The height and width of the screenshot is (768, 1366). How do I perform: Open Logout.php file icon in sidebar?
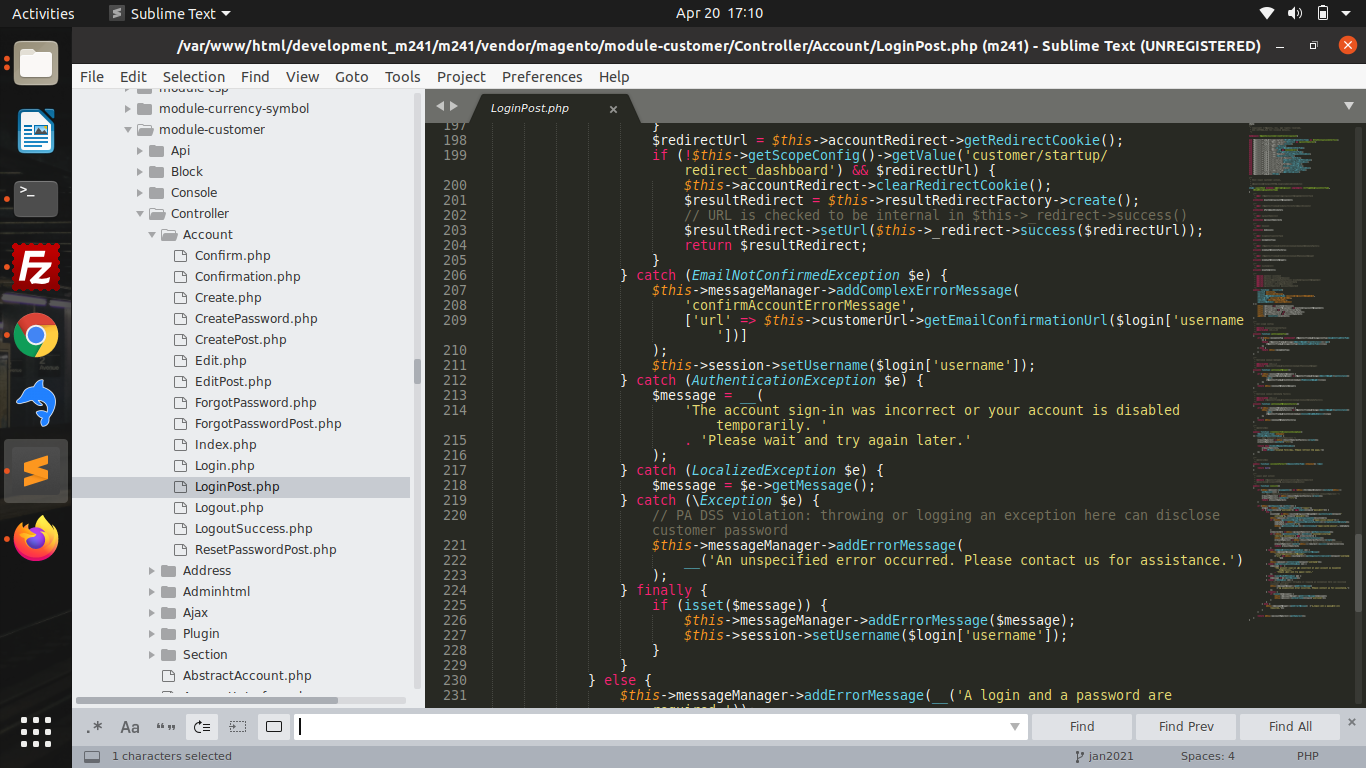point(180,508)
